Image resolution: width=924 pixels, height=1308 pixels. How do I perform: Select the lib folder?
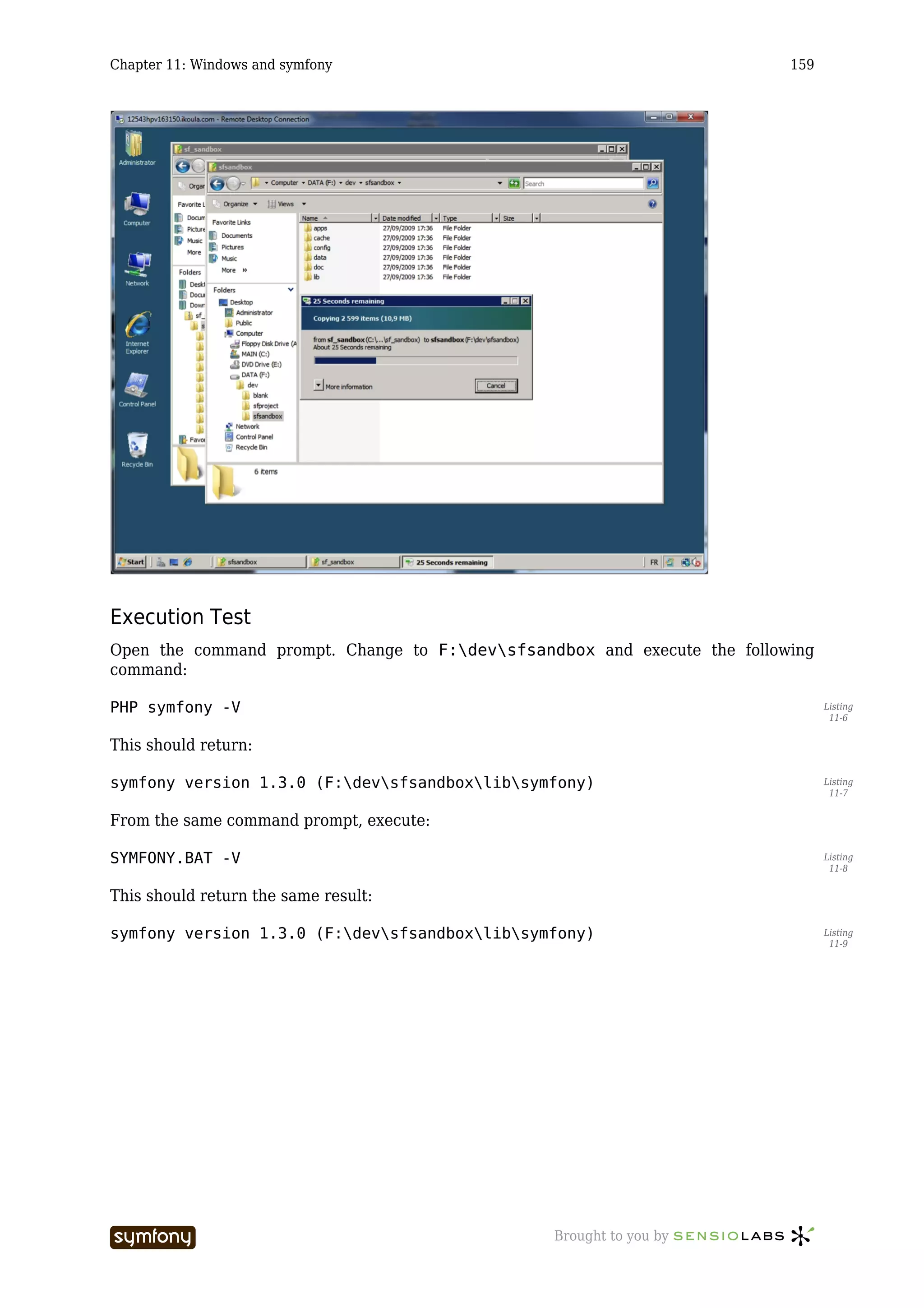point(312,277)
